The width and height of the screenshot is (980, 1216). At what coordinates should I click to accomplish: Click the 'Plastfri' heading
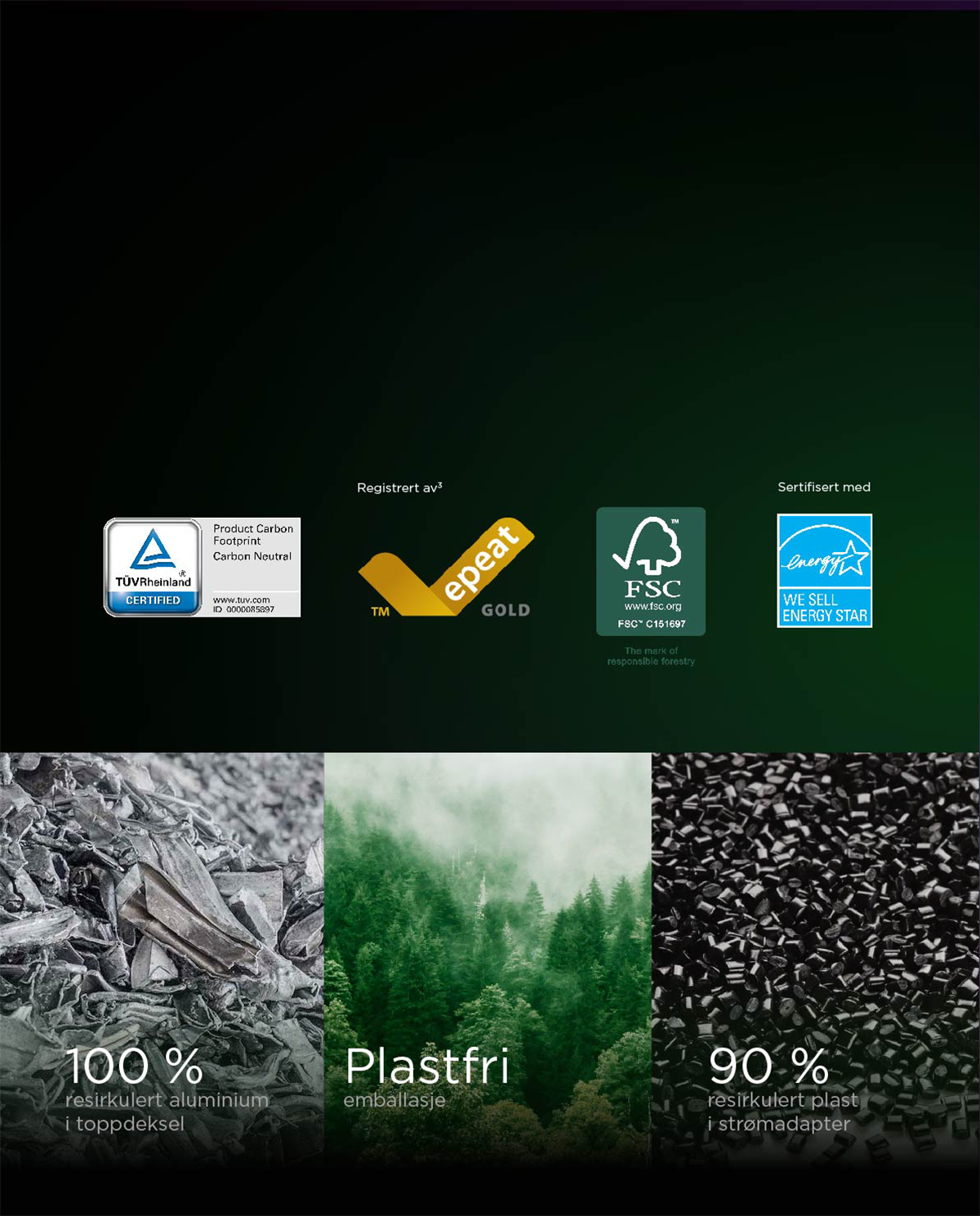pyautogui.click(x=426, y=1066)
